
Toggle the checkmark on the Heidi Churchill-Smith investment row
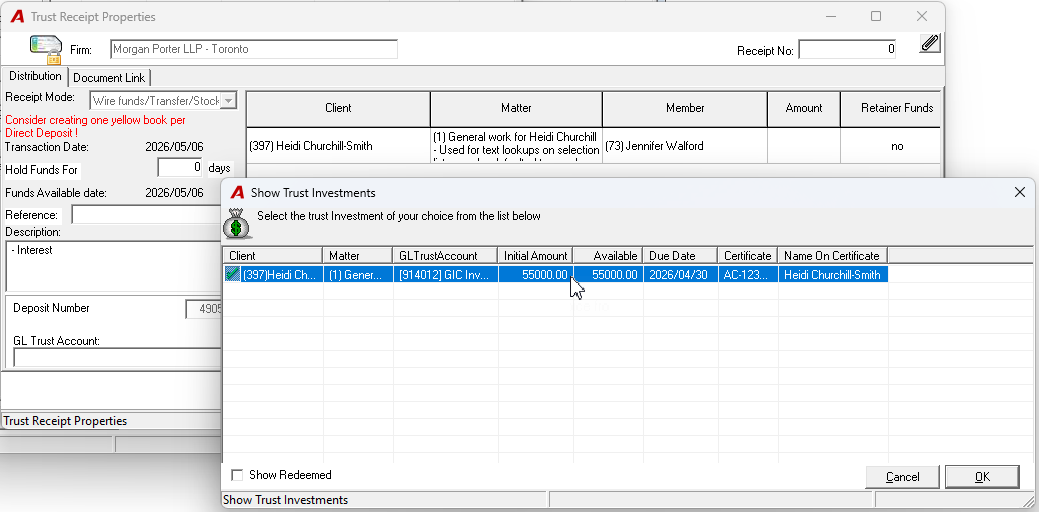click(x=232, y=274)
